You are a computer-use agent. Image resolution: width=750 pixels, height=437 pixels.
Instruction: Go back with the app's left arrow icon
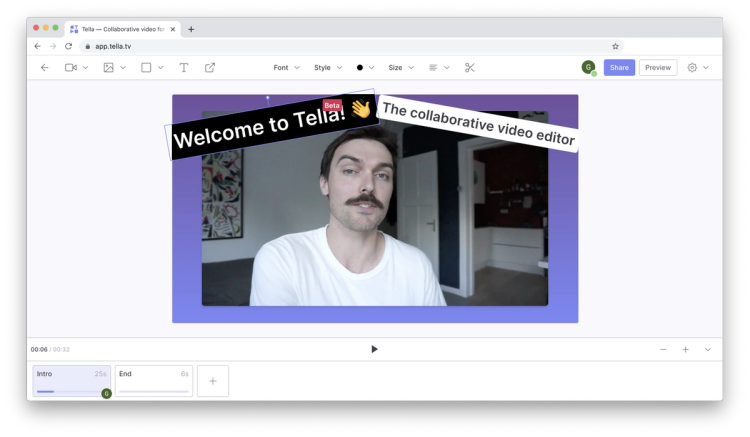(44, 68)
